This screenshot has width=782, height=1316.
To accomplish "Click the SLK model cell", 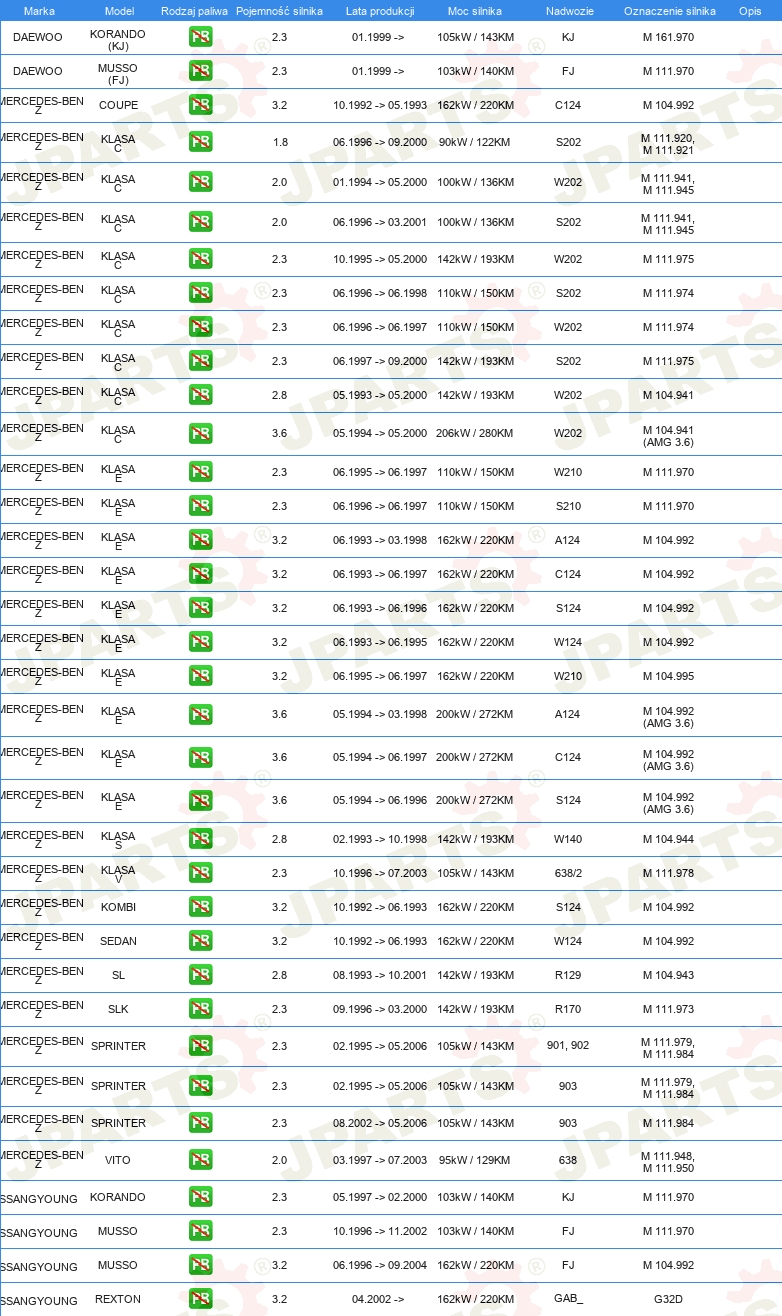I will click(x=118, y=1009).
